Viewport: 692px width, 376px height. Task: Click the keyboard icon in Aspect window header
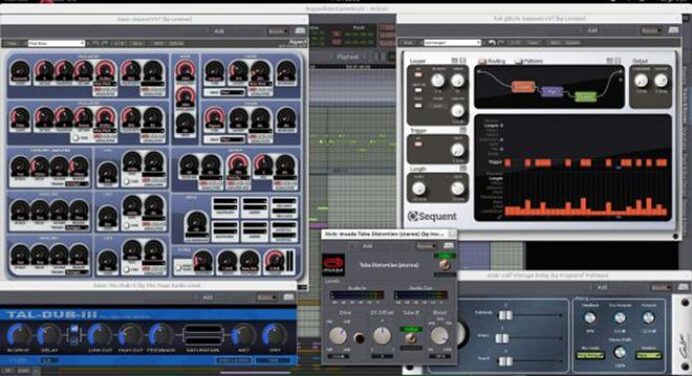300,30
